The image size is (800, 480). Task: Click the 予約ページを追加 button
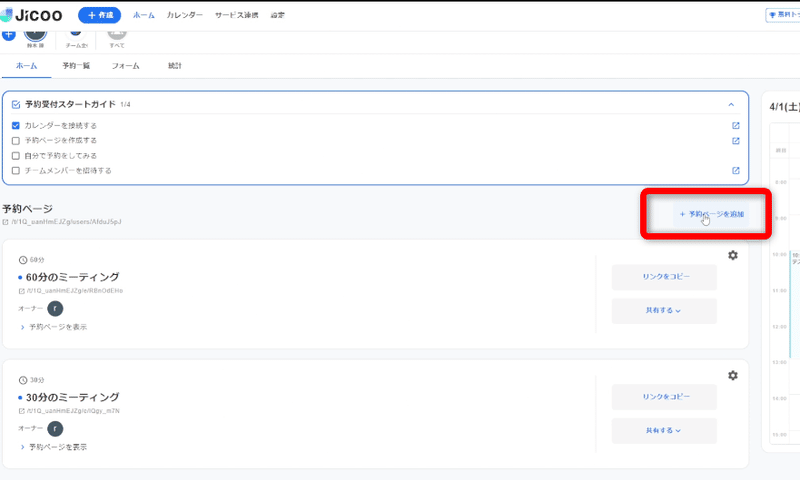pos(710,214)
